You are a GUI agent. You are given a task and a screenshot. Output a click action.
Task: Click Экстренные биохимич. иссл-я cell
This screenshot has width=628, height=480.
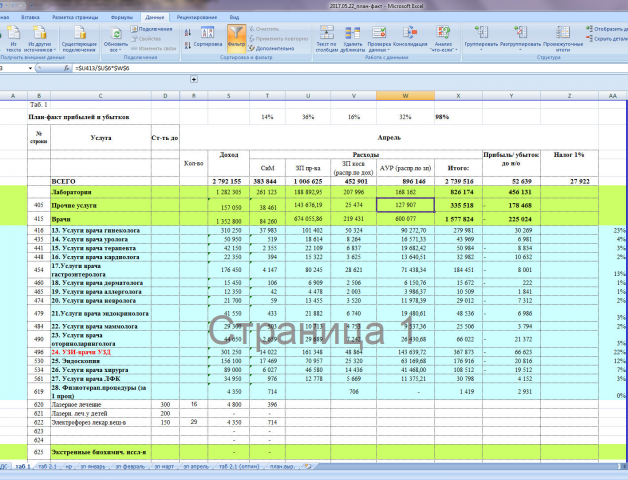tap(101, 452)
